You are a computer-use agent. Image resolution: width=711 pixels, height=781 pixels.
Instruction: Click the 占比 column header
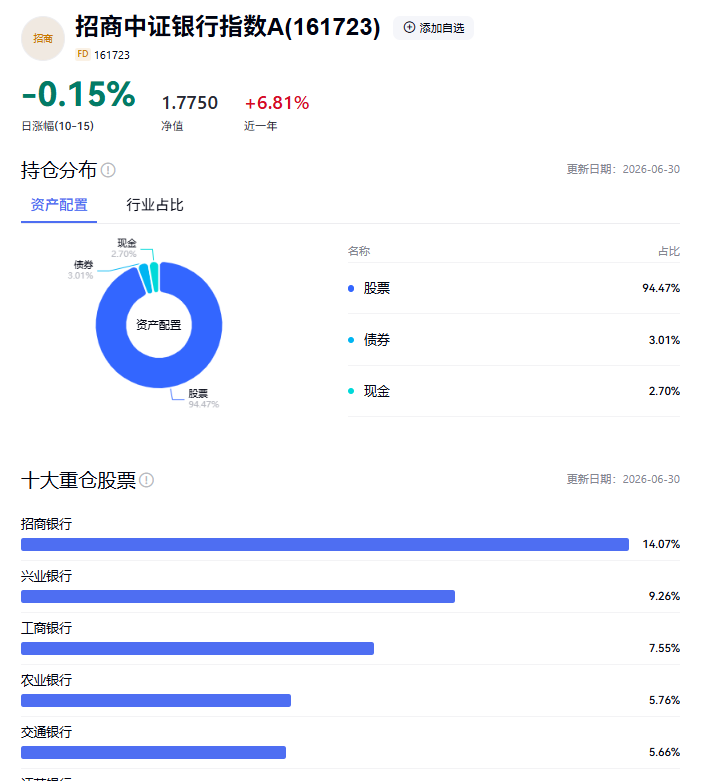669,251
